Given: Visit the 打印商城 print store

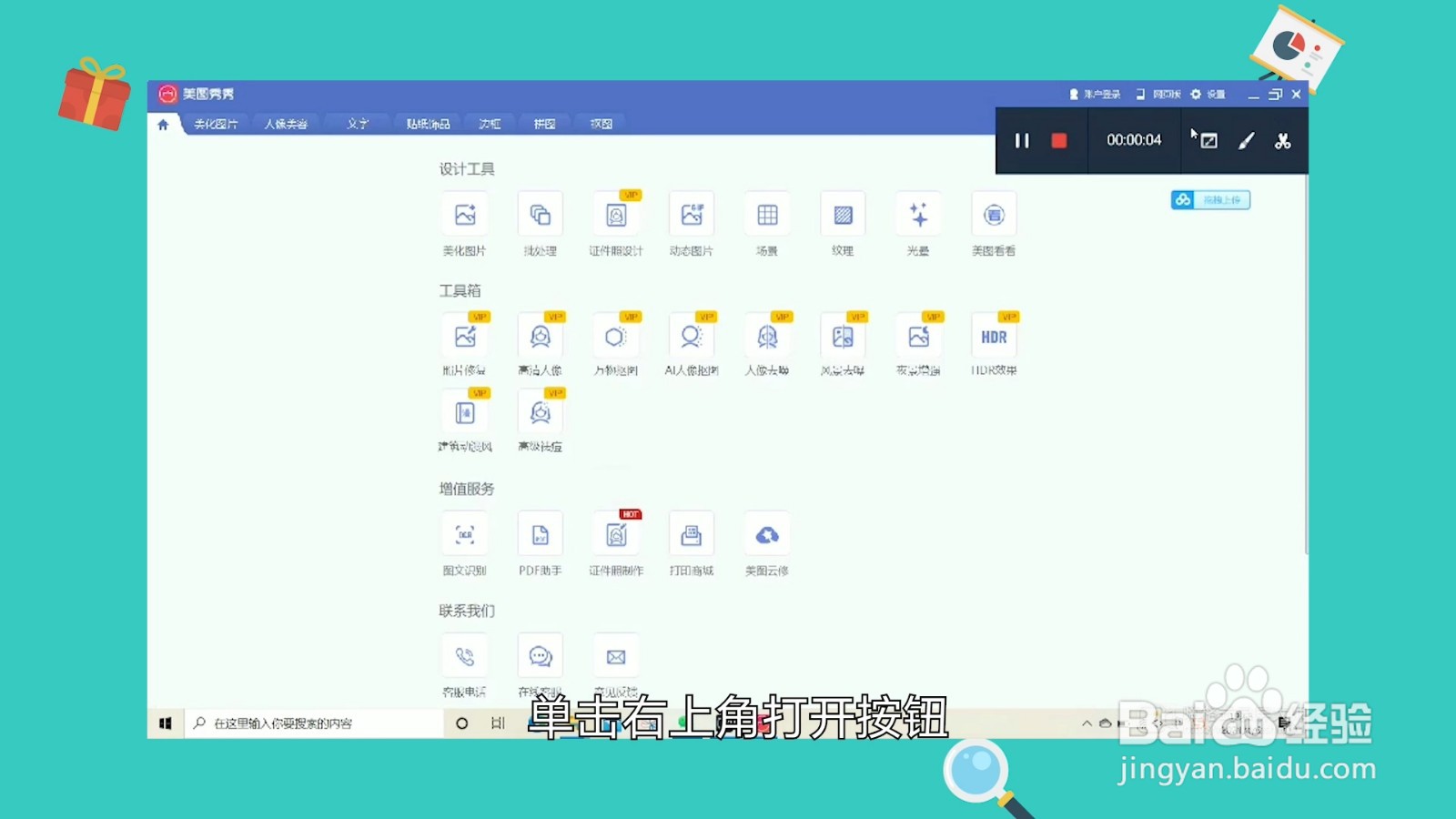Looking at the screenshot, I should tap(692, 535).
